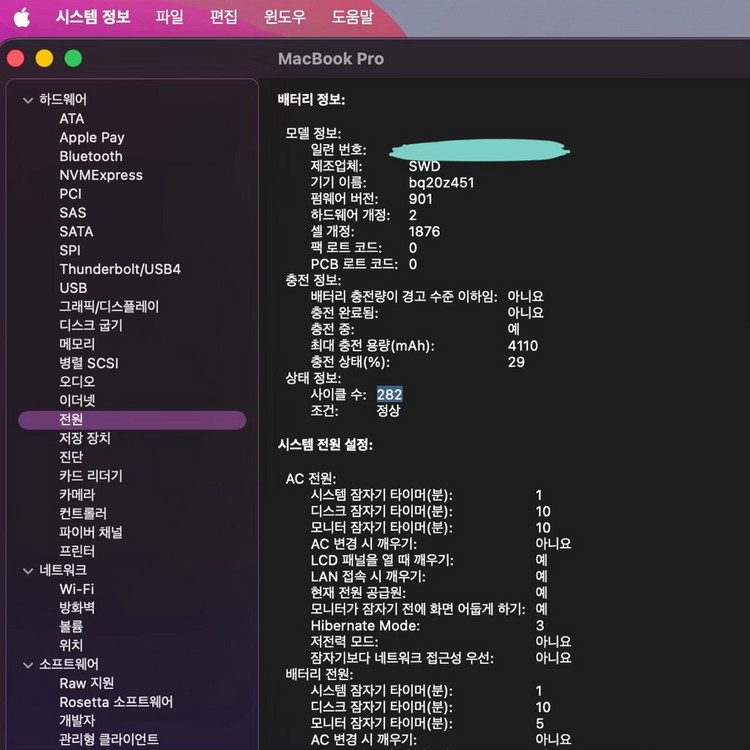Image resolution: width=750 pixels, height=750 pixels.
Task: Click the 배터리 정보 heading
Action: point(311,99)
